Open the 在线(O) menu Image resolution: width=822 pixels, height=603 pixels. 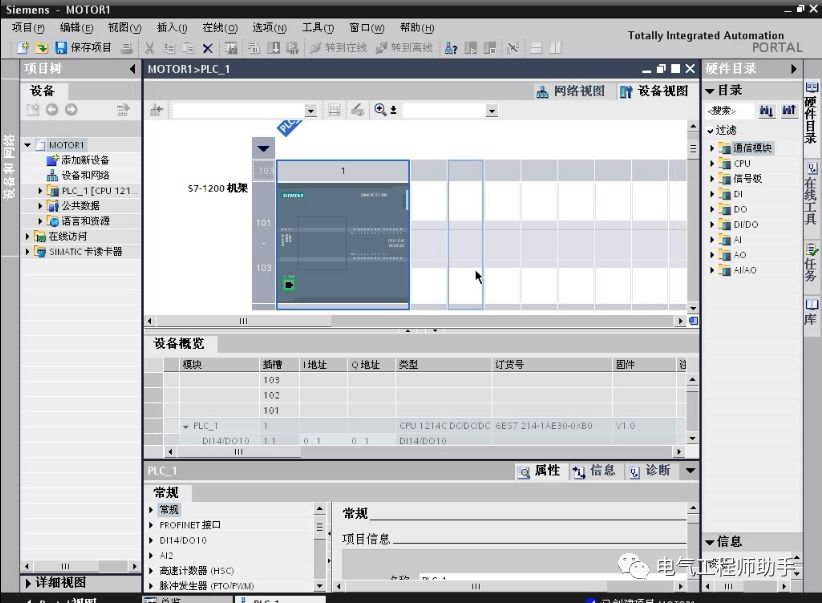point(220,27)
